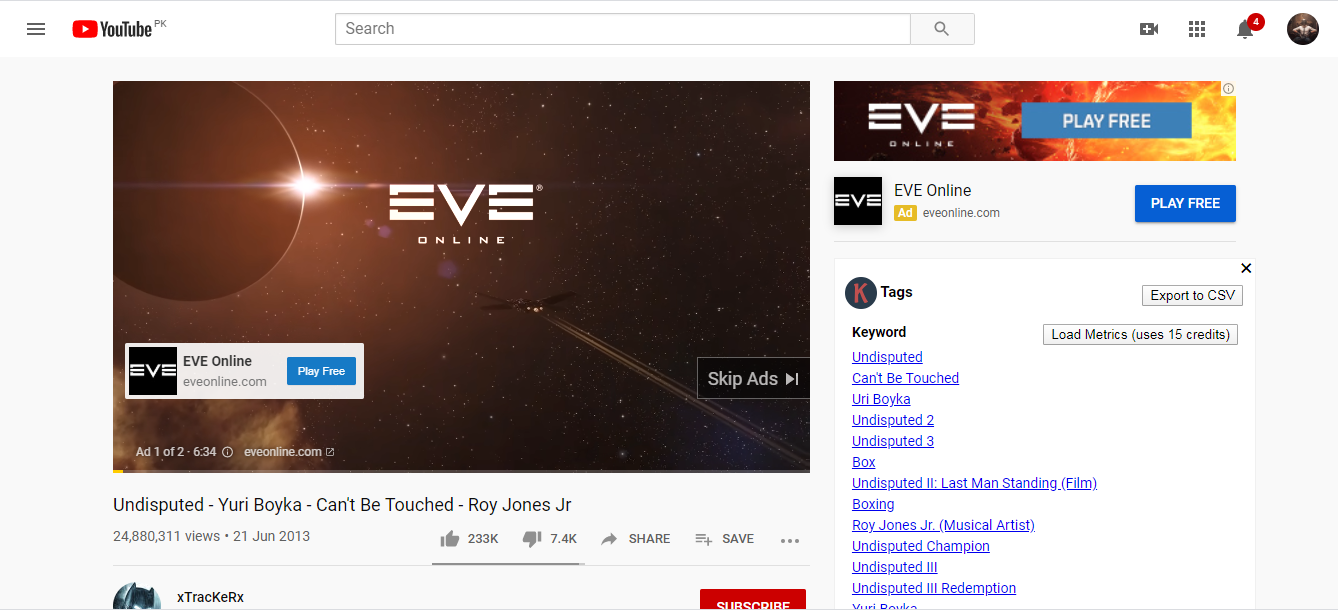Click inside the Search input field

pyautogui.click(x=620, y=28)
